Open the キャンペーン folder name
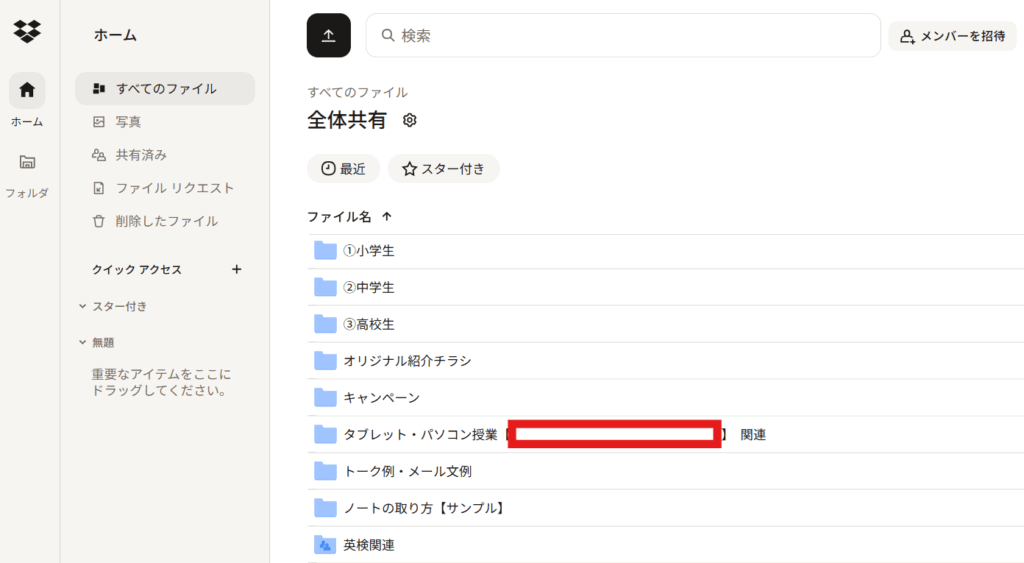The height and width of the screenshot is (563, 1024). click(381, 398)
